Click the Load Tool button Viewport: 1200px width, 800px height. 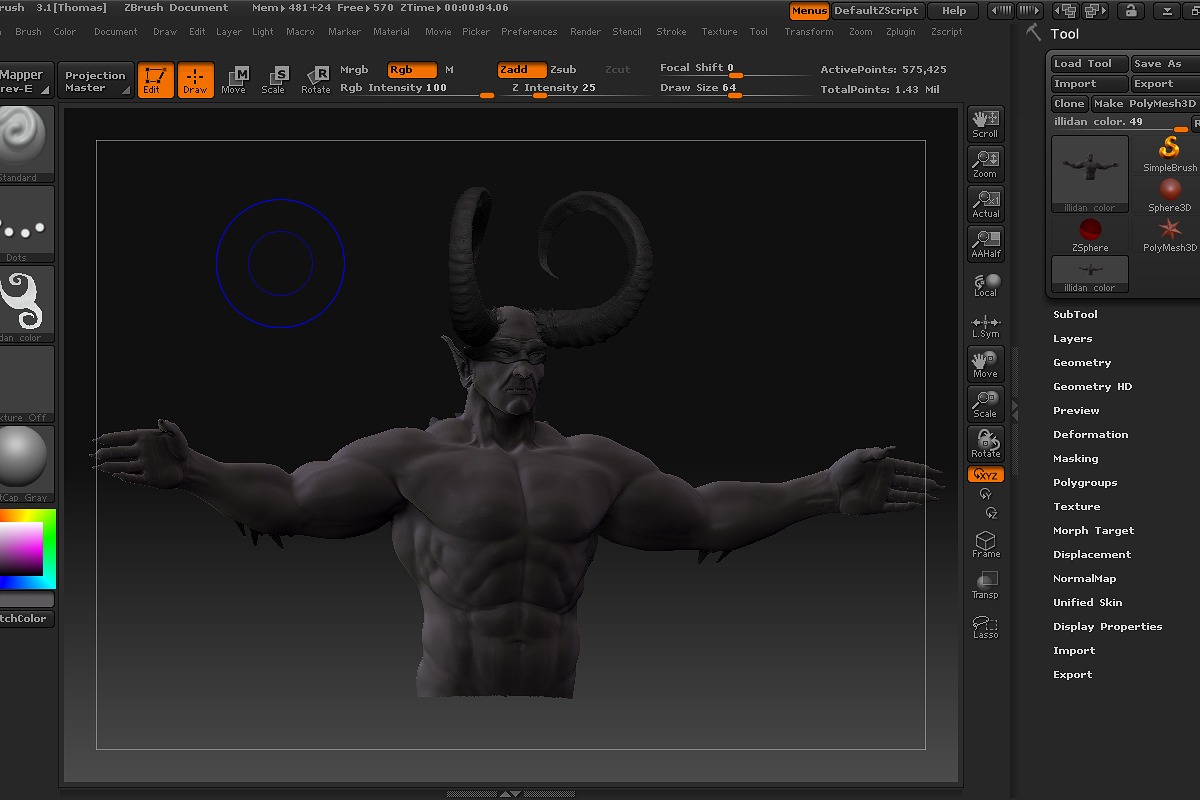pyautogui.click(x=1089, y=64)
